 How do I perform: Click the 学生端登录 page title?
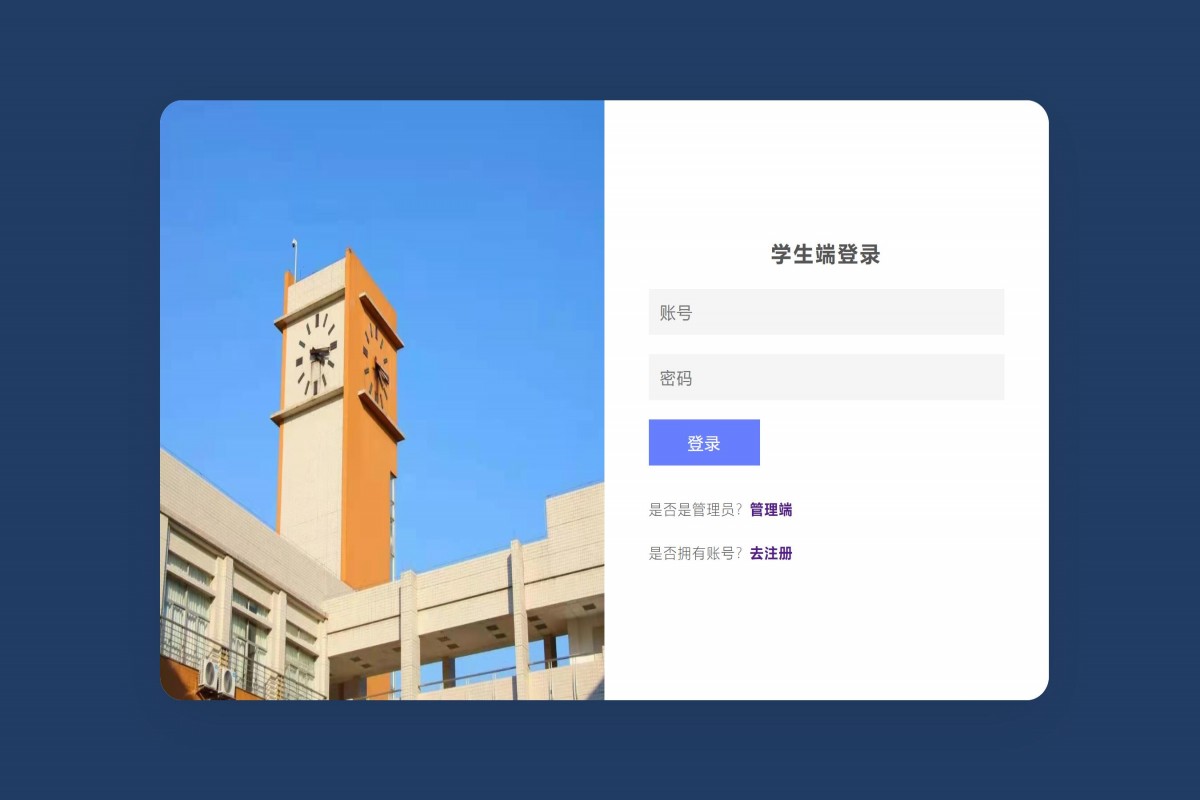coord(825,255)
